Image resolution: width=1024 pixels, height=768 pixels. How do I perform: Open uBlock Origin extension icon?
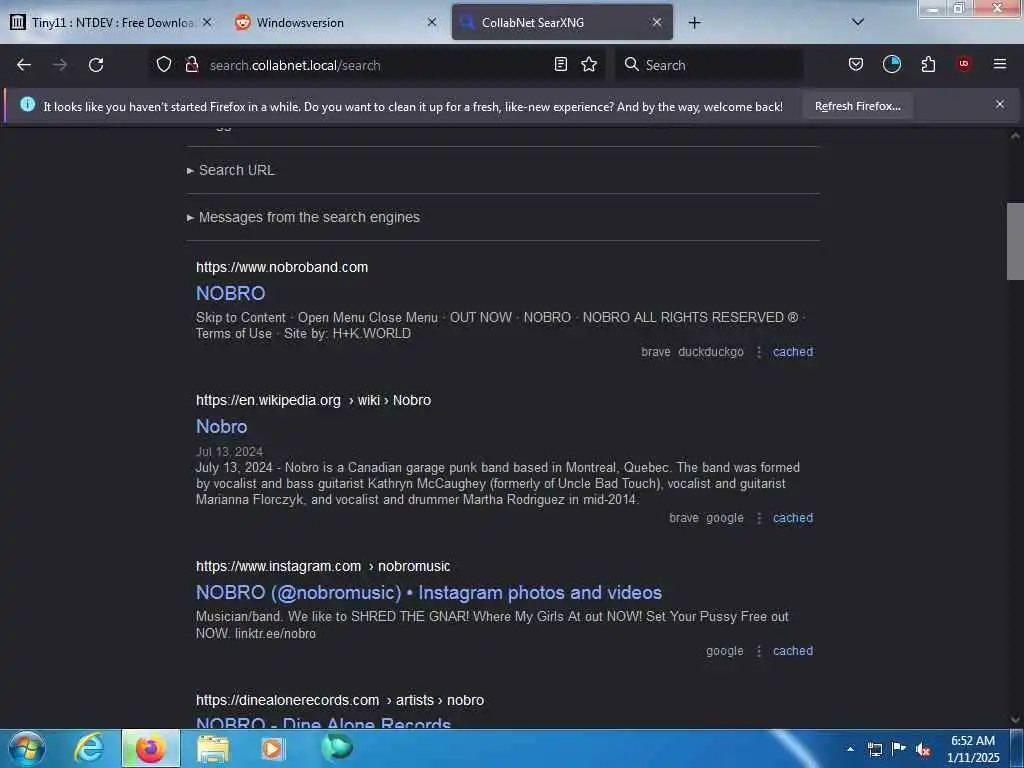click(x=964, y=64)
